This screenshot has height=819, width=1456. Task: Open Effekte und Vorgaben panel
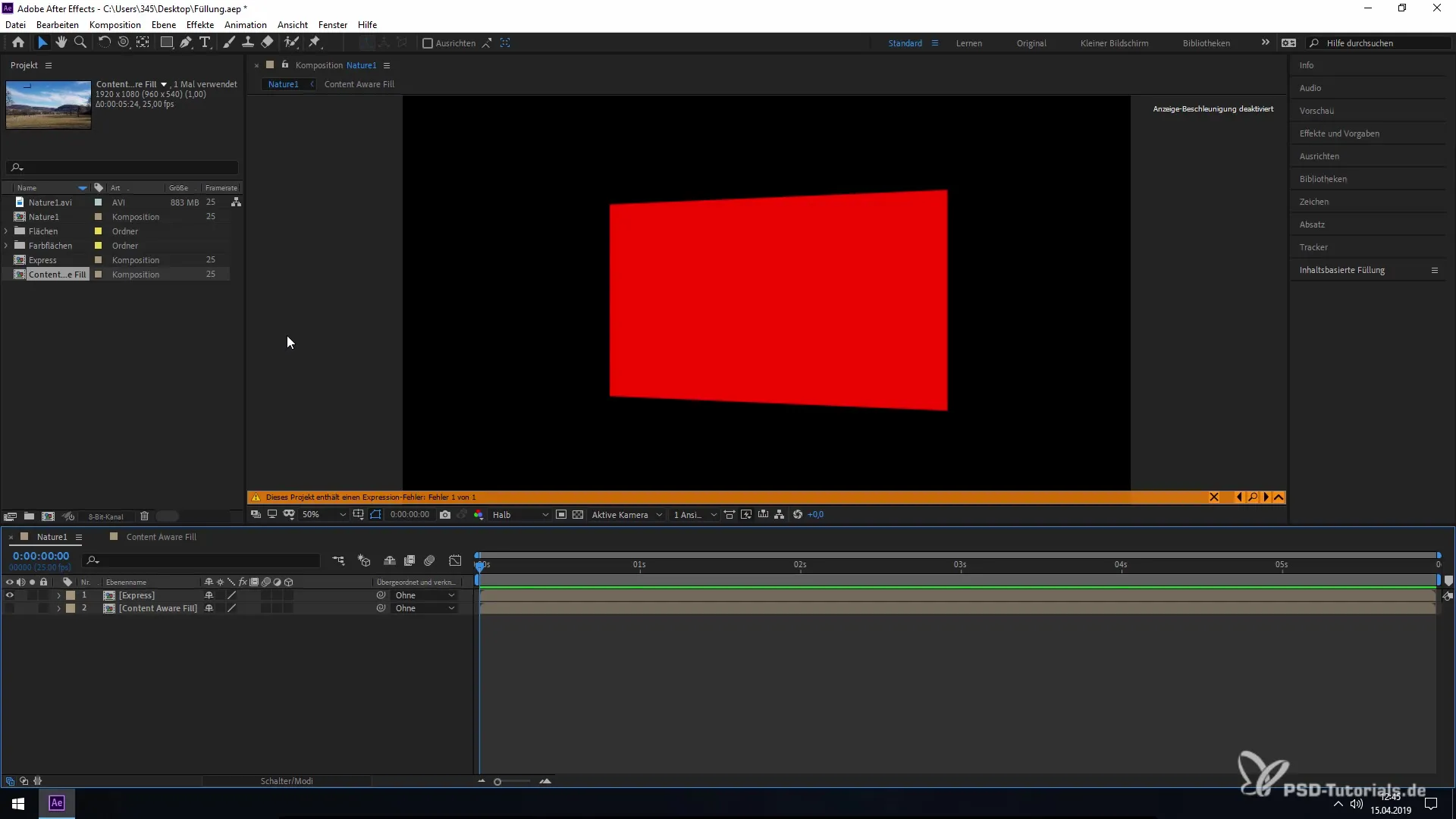[x=1339, y=133]
